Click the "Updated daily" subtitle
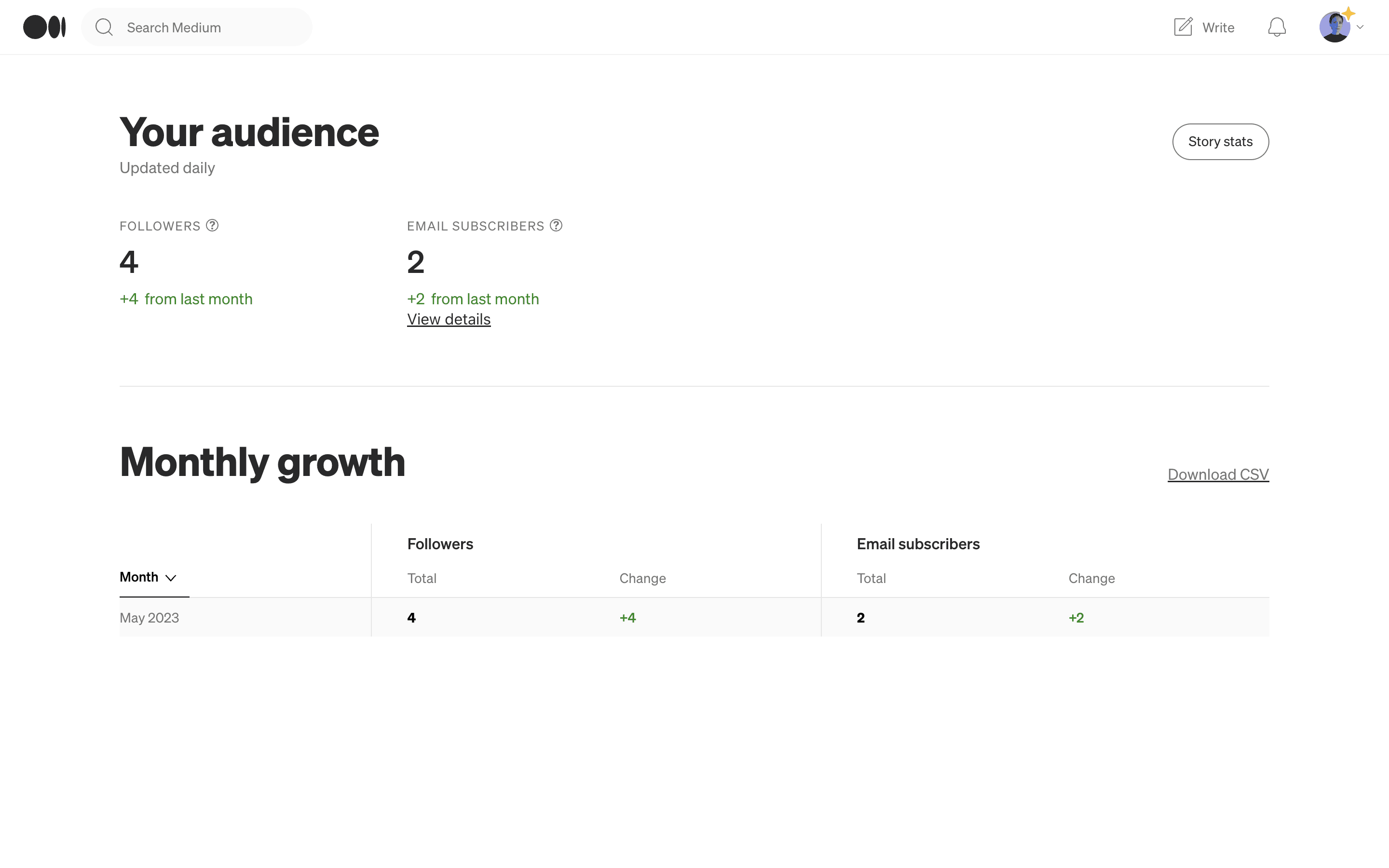Screen dimensions: 1389x868 tap(167, 168)
